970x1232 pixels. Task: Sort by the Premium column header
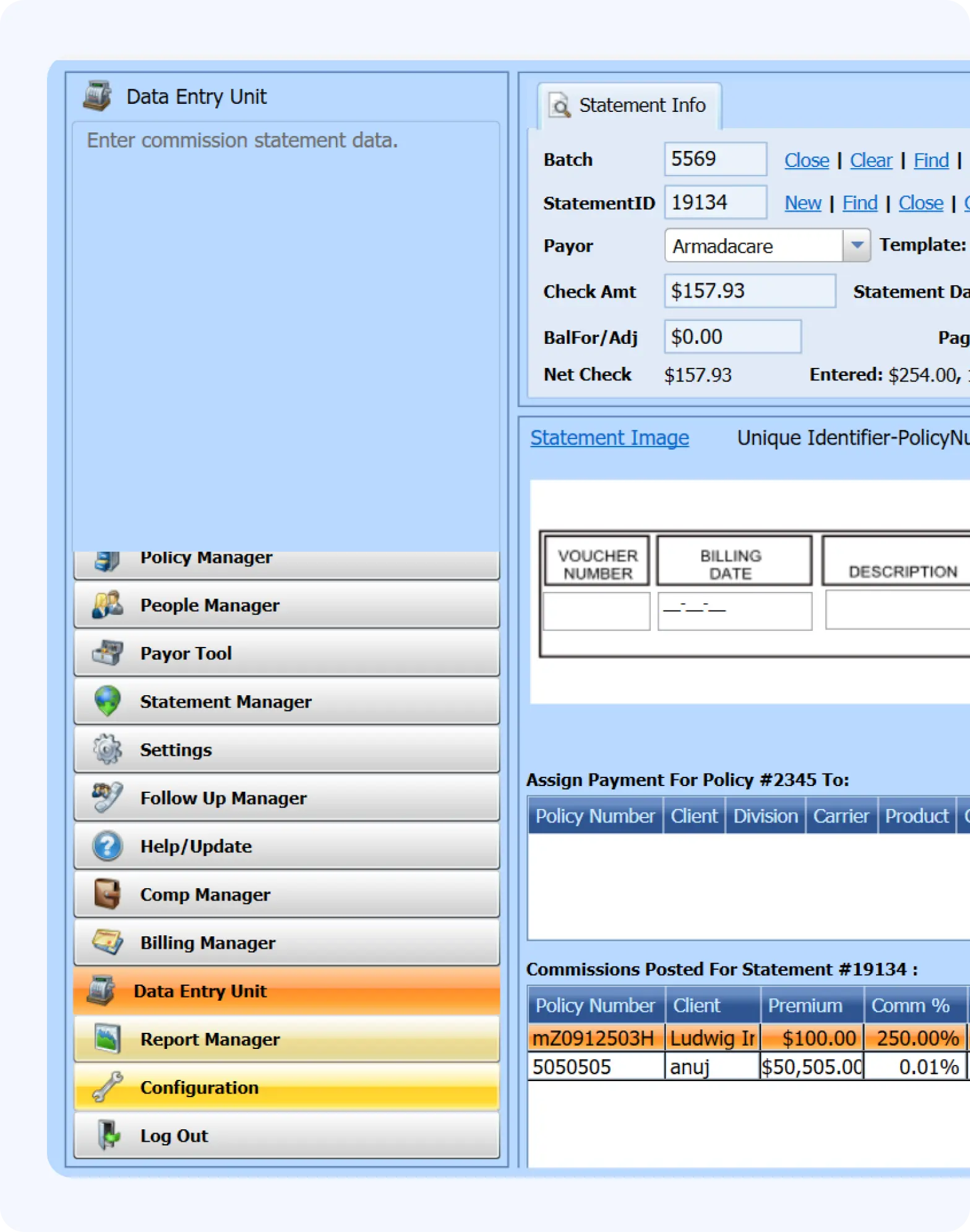pos(805,1006)
